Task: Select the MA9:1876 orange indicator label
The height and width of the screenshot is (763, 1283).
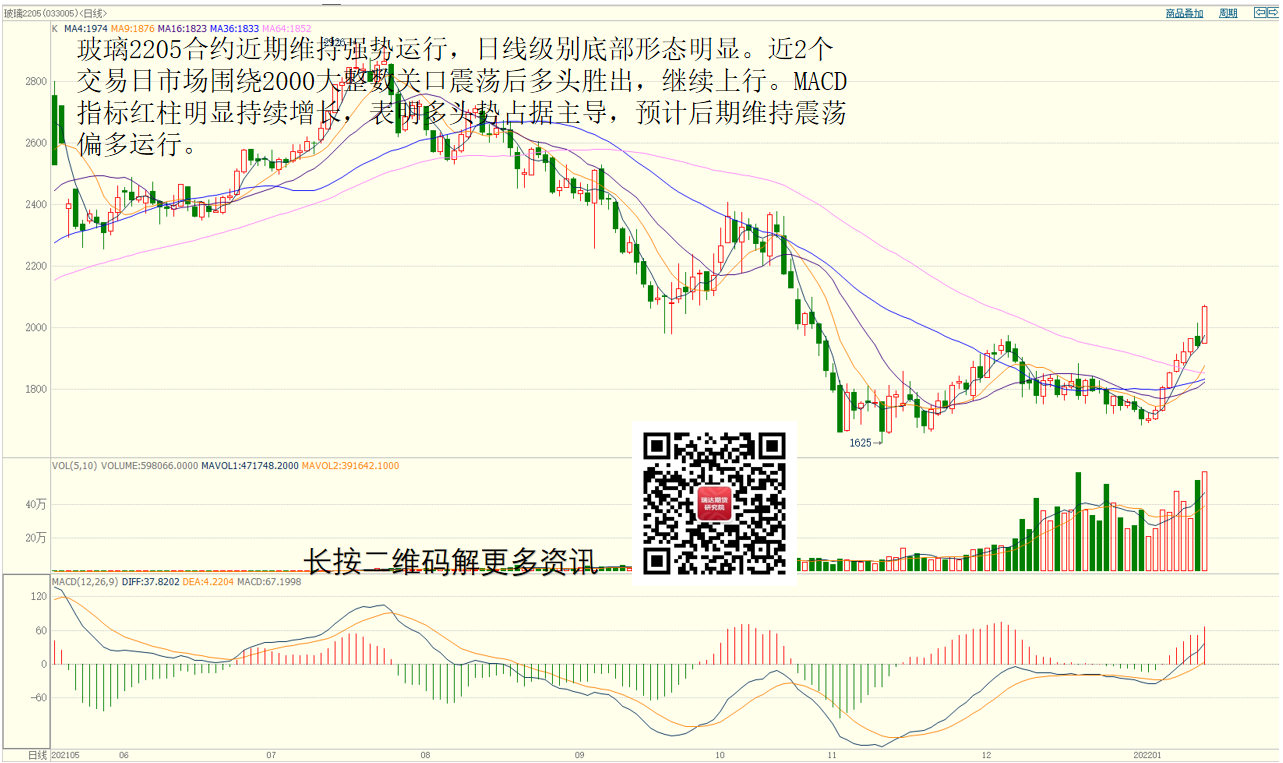Action: click(133, 29)
